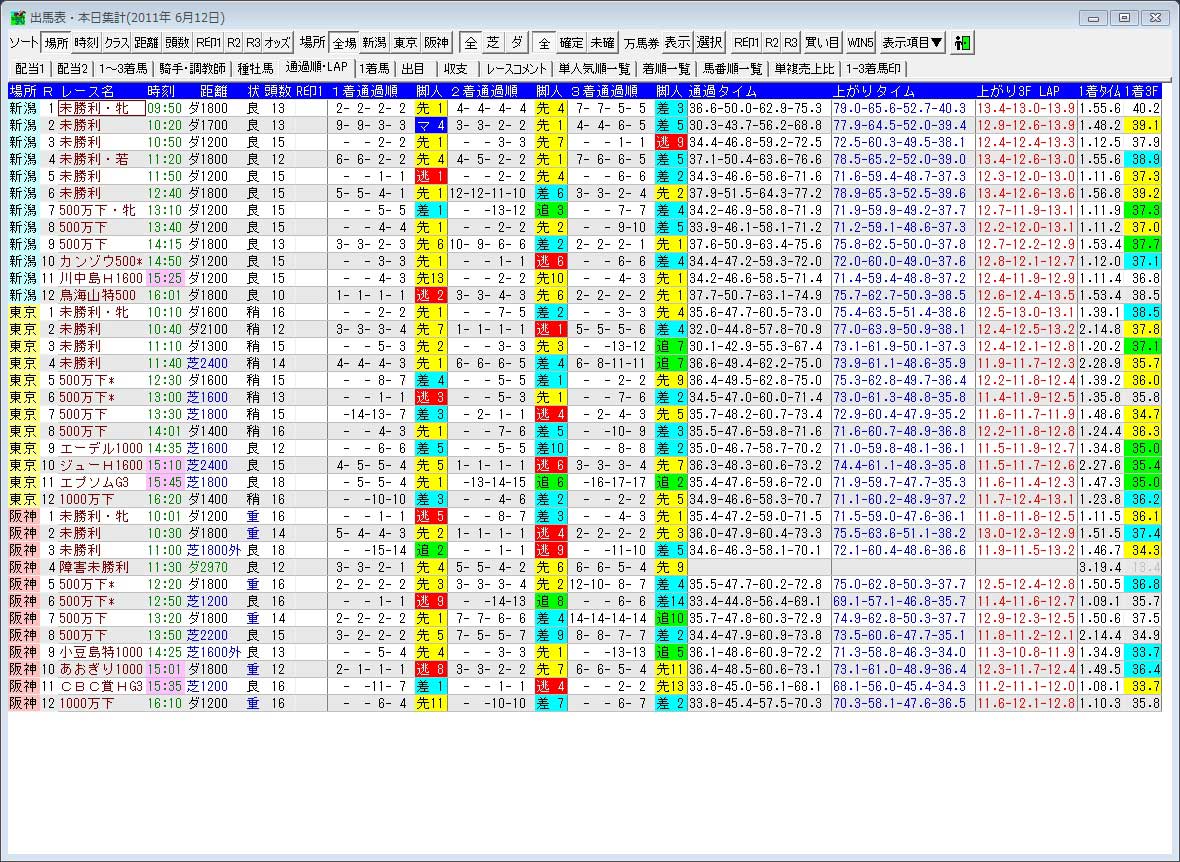Screen dimensions: 1180x862
Task: Toggle the 新潟 venue filter
Action: tap(374, 43)
